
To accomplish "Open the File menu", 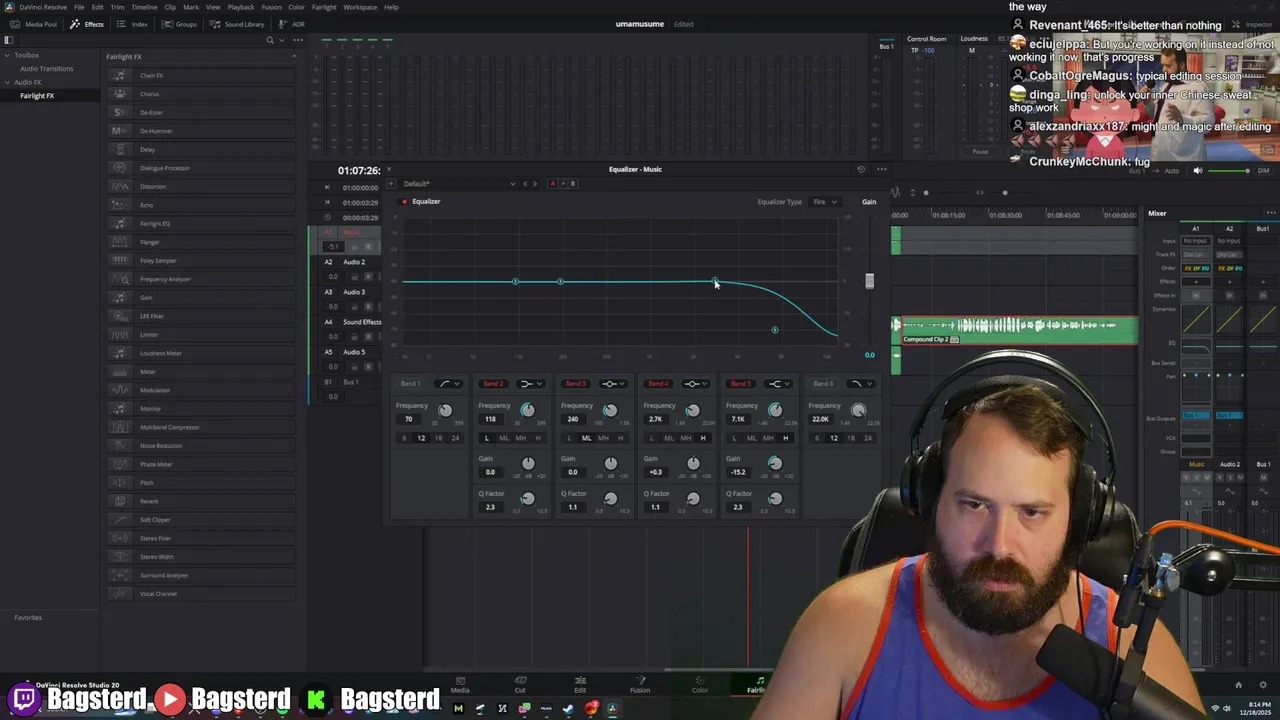I will (x=79, y=7).
